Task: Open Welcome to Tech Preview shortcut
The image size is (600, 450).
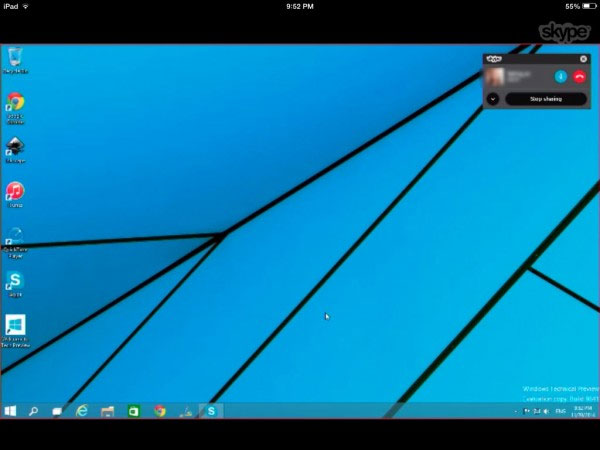Action: pyautogui.click(x=15, y=331)
